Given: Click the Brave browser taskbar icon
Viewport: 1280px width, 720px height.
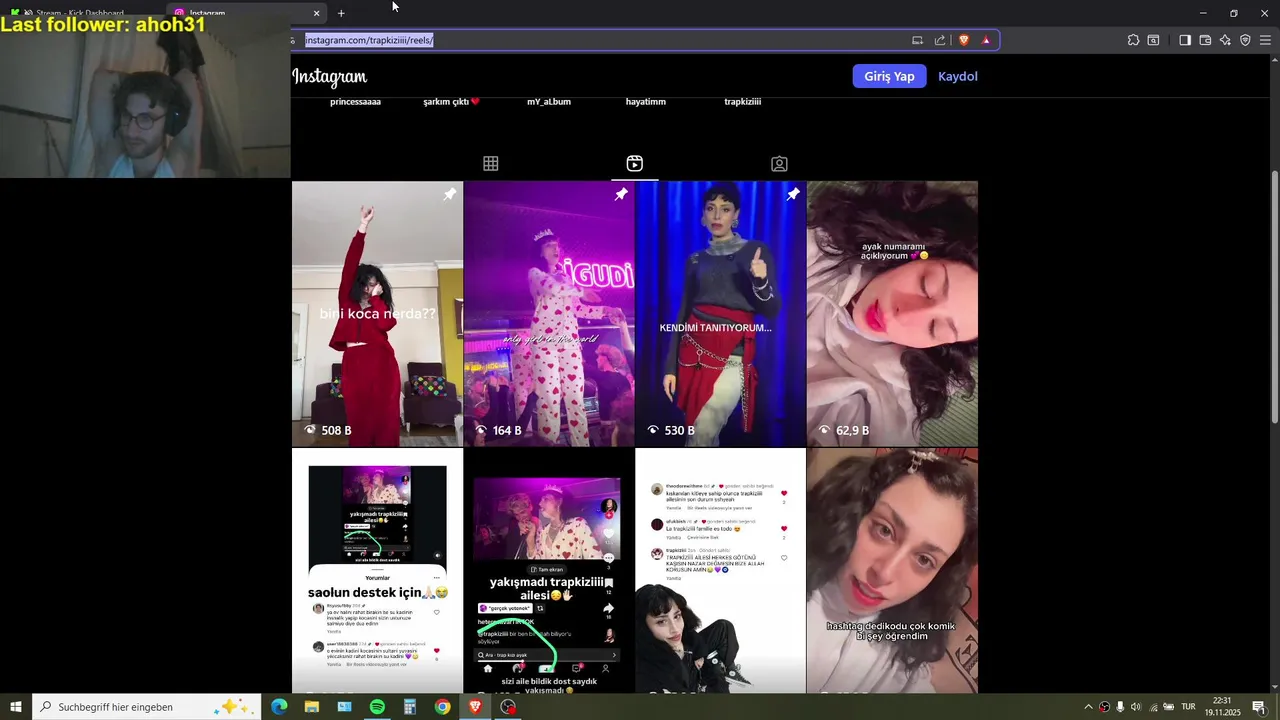Looking at the screenshot, I should tap(475, 707).
